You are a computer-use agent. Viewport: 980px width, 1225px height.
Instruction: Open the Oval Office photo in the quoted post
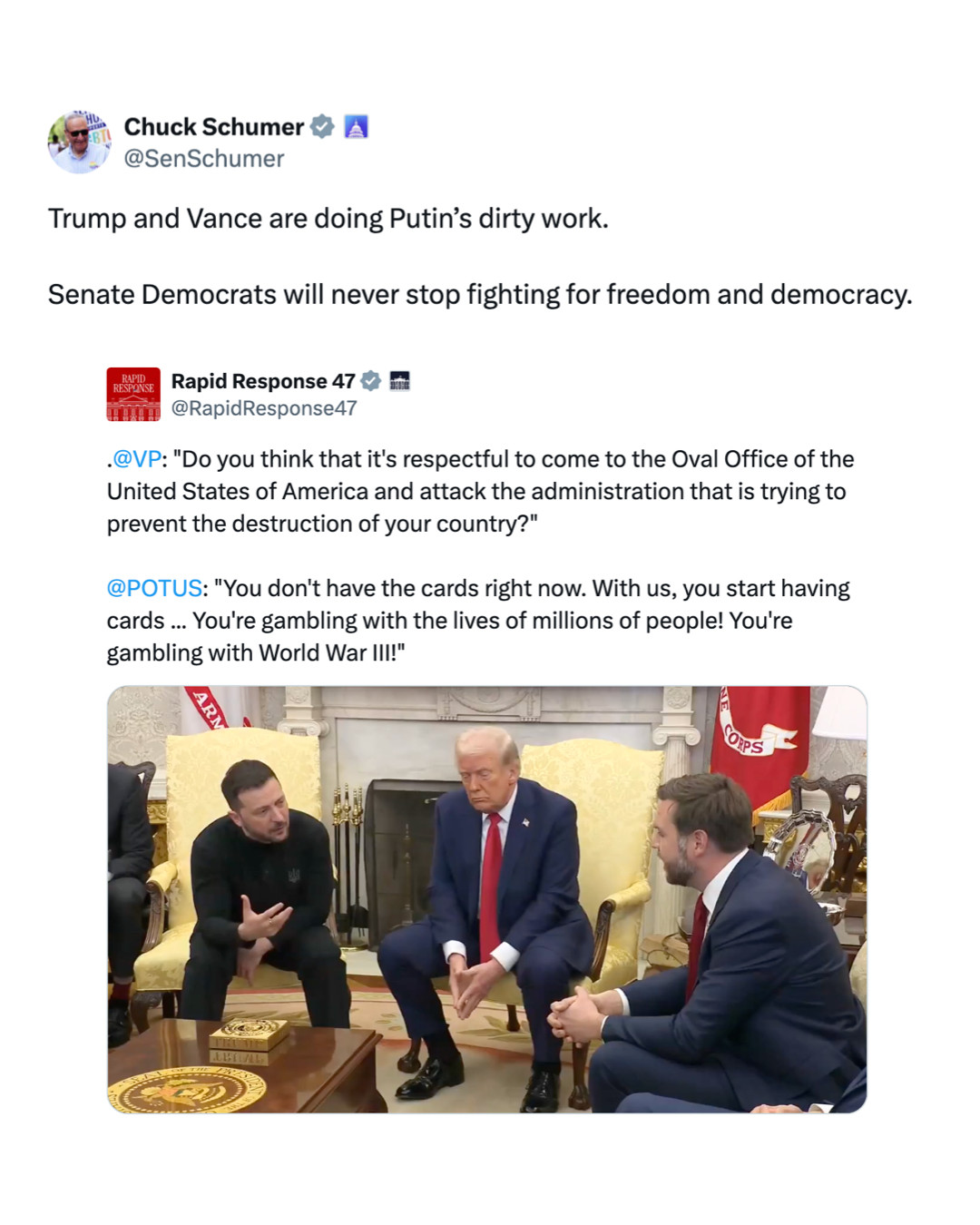click(487, 899)
